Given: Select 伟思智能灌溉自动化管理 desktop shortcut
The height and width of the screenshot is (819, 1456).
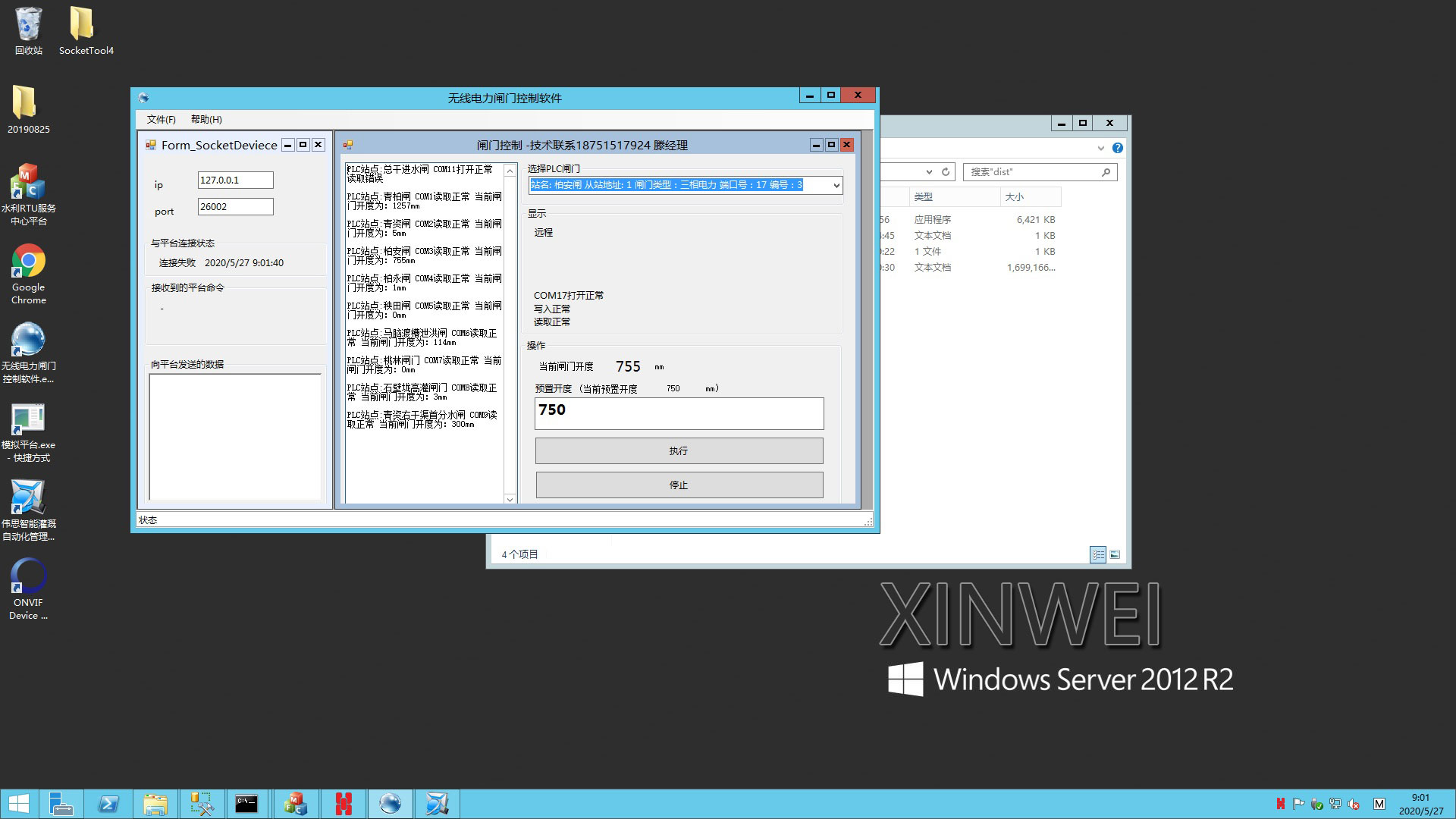Looking at the screenshot, I should pyautogui.click(x=28, y=510).
